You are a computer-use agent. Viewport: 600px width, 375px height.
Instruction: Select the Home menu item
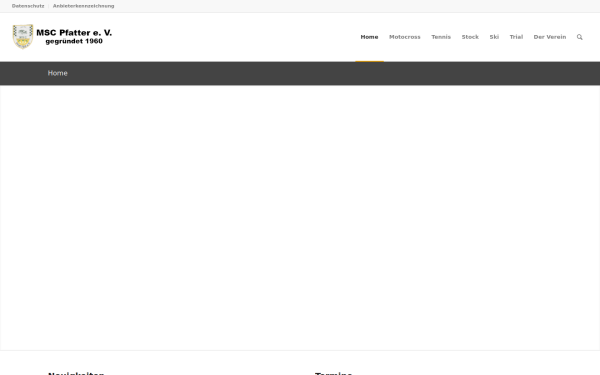click(369, 37)
